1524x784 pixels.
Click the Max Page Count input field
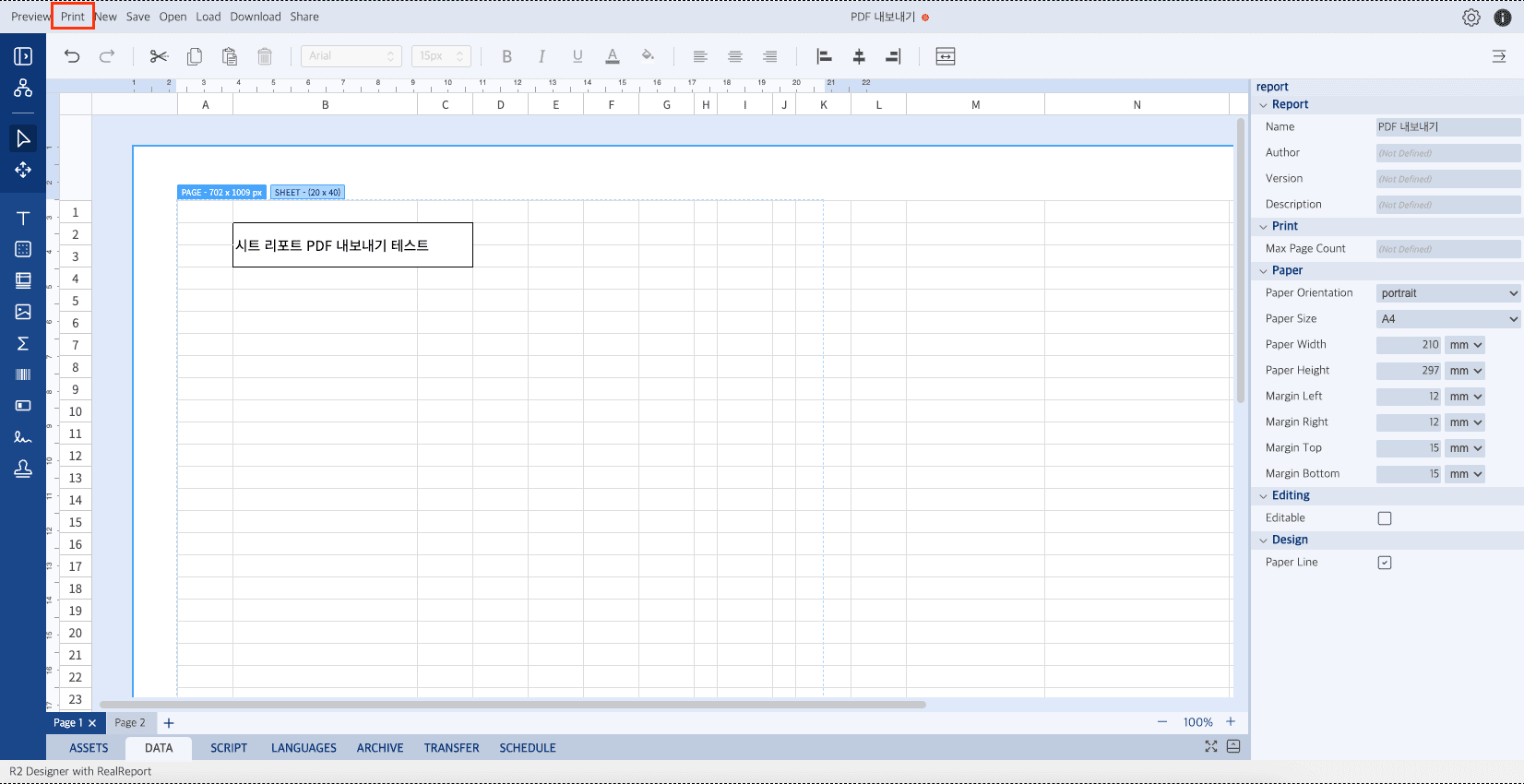click(1447, 249)
